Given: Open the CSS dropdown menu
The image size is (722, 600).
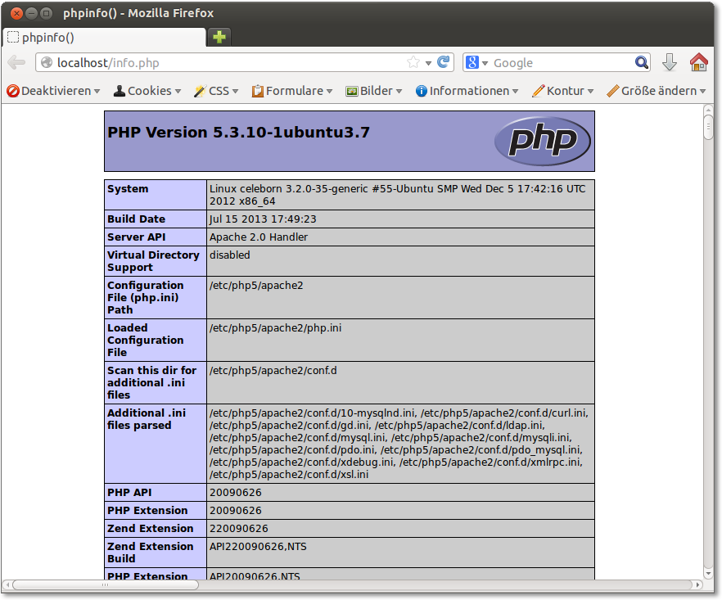Looking at the screenshot, I should pyautogui.click(x=216, y=91).
